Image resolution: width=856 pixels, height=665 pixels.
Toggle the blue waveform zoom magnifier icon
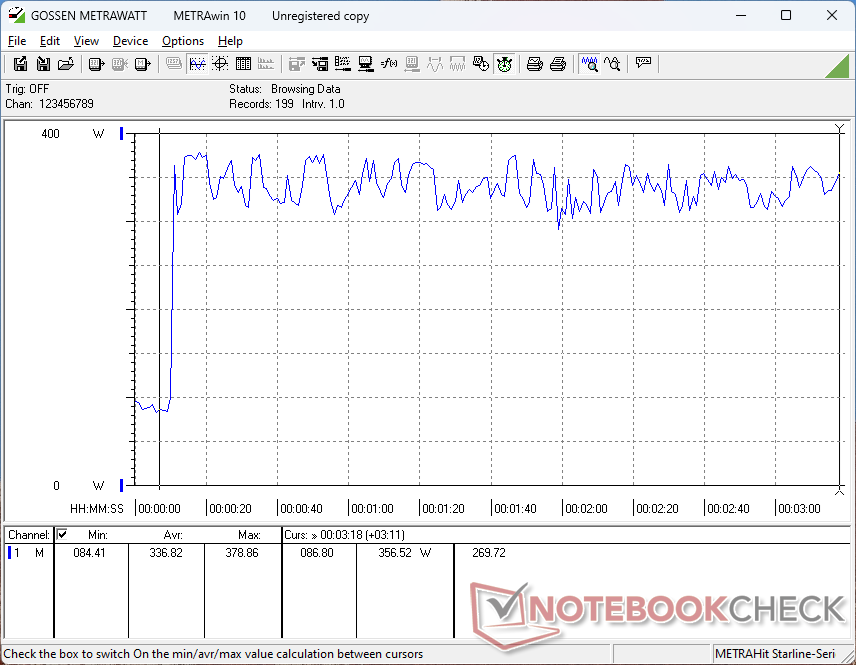coord(590,64)
